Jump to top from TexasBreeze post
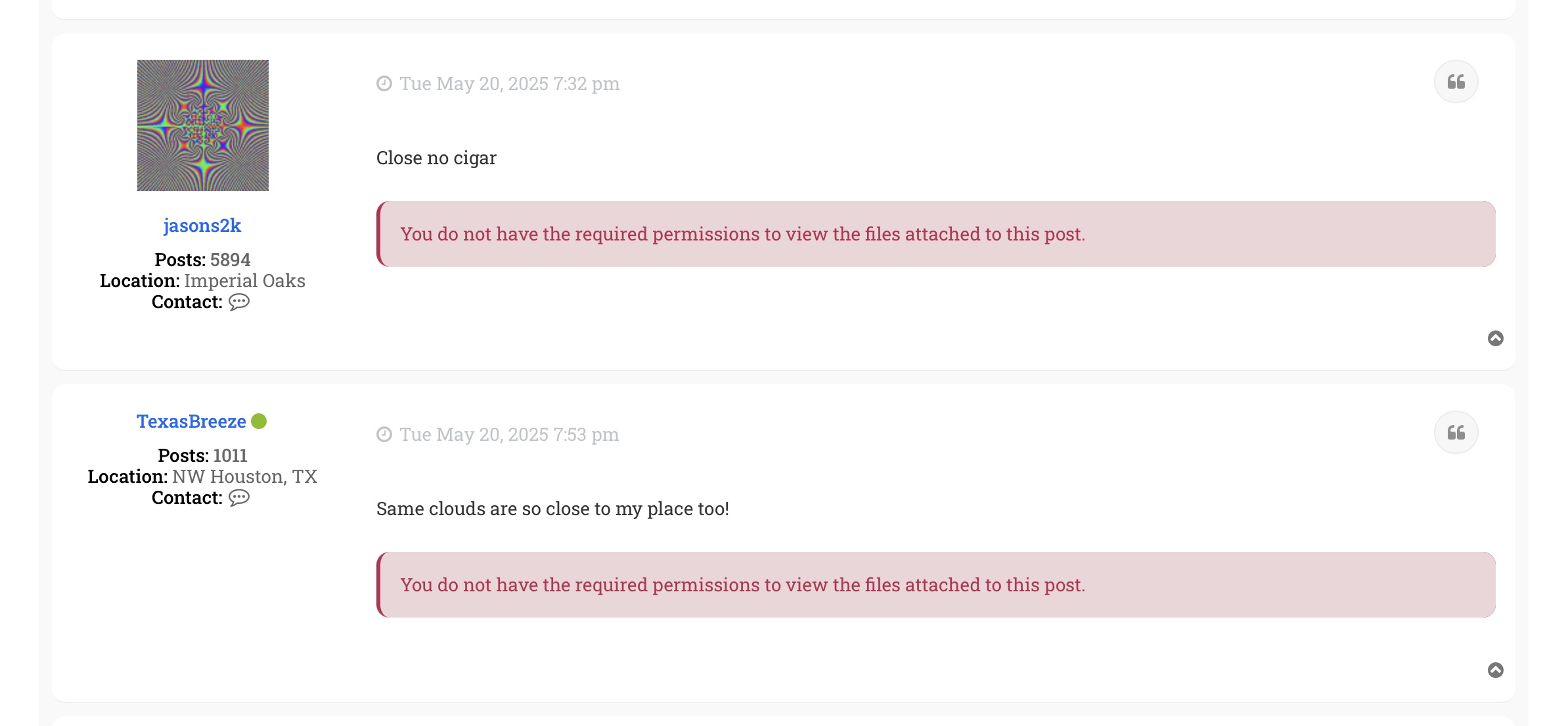 [x=1495, y=670]
